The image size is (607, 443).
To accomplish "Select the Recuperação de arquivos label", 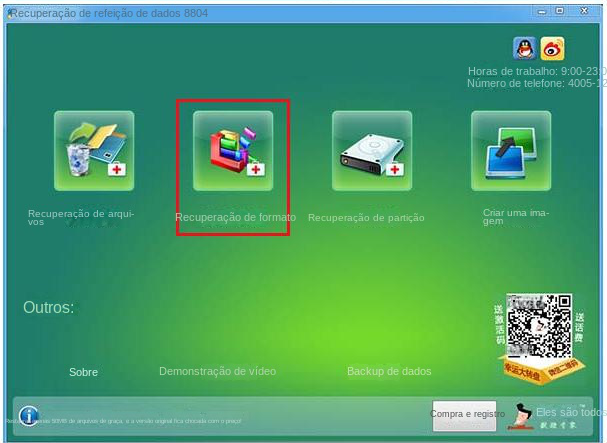I will click(x=81, y=218).
